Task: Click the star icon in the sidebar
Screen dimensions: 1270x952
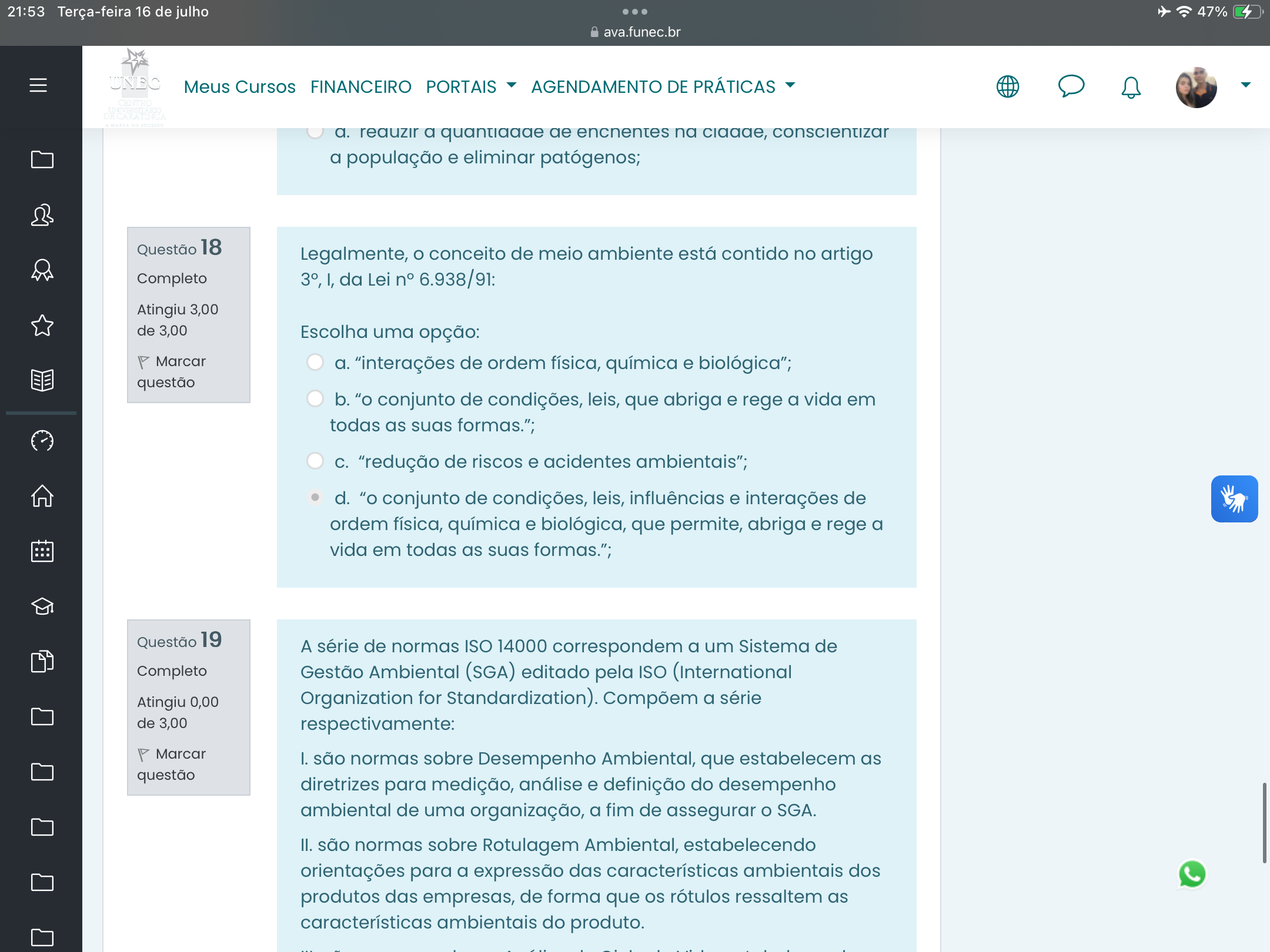Action: [x=42, y=325]
